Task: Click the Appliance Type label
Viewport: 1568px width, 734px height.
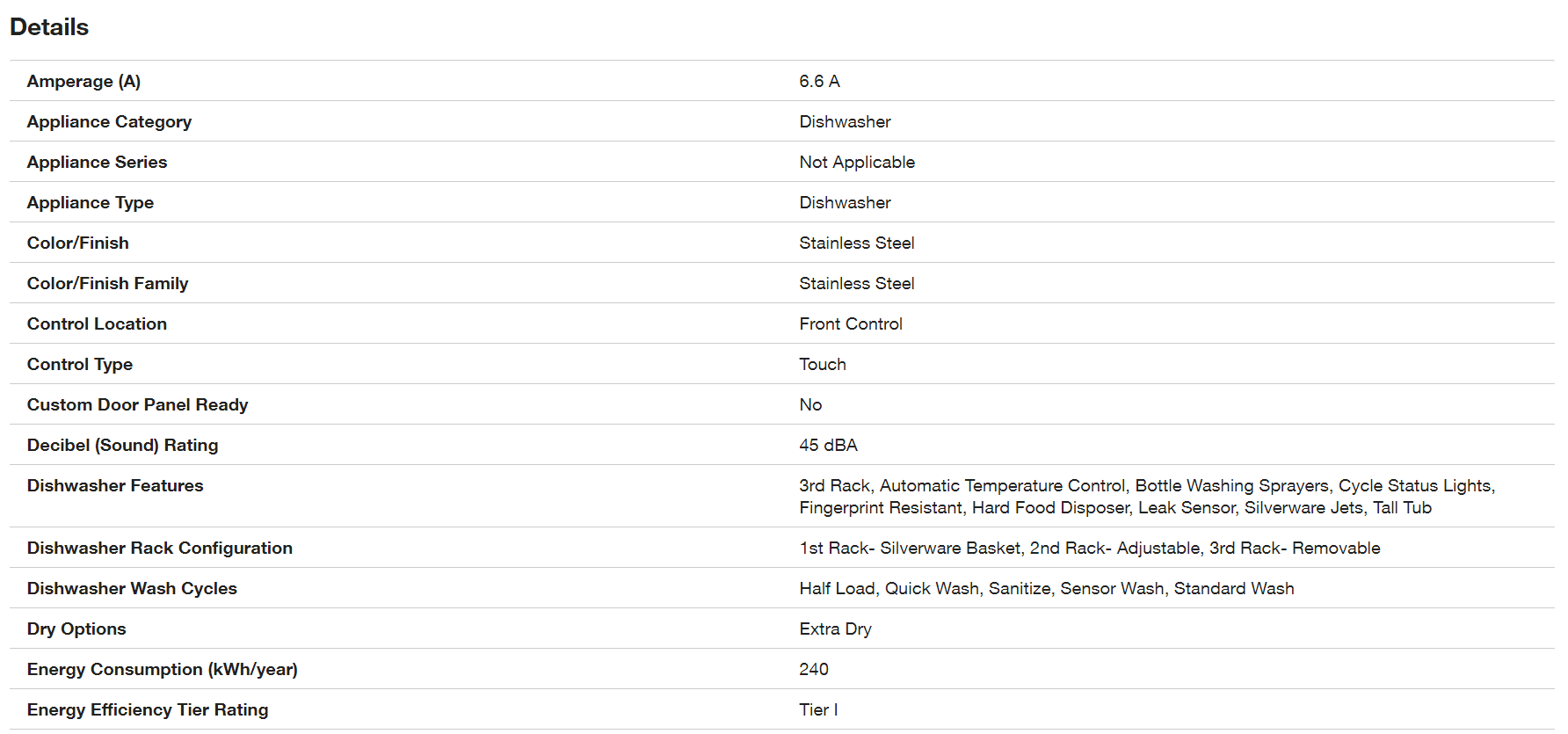Action: 90,203
